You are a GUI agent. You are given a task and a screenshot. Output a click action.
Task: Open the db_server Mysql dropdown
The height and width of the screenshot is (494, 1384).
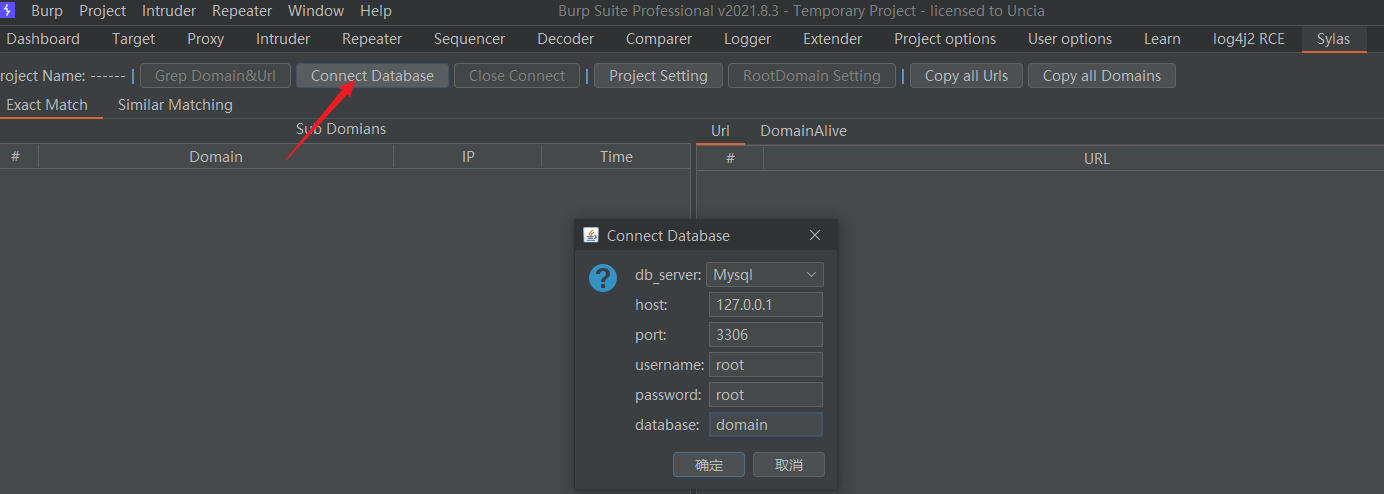coord(765,274)
